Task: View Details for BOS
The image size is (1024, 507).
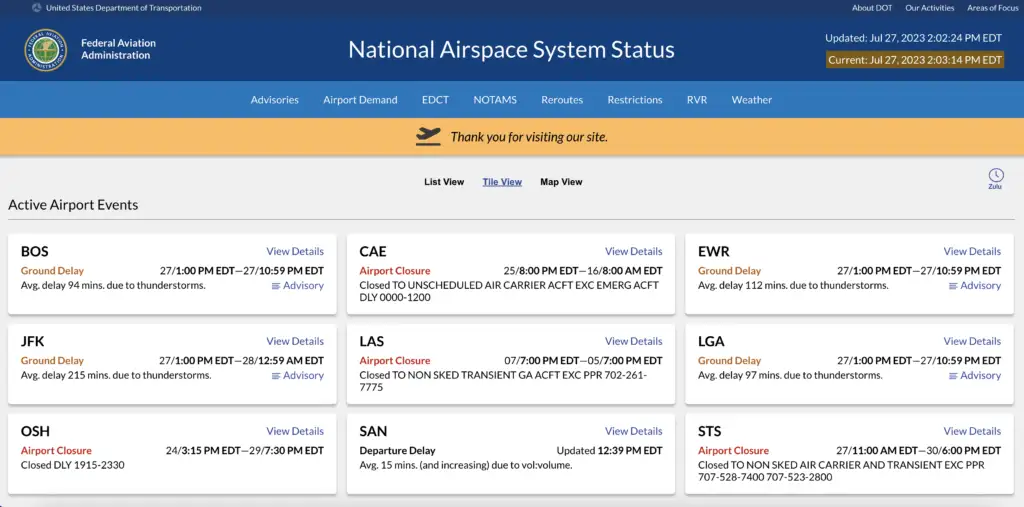Action: click(x=295, y=252)
